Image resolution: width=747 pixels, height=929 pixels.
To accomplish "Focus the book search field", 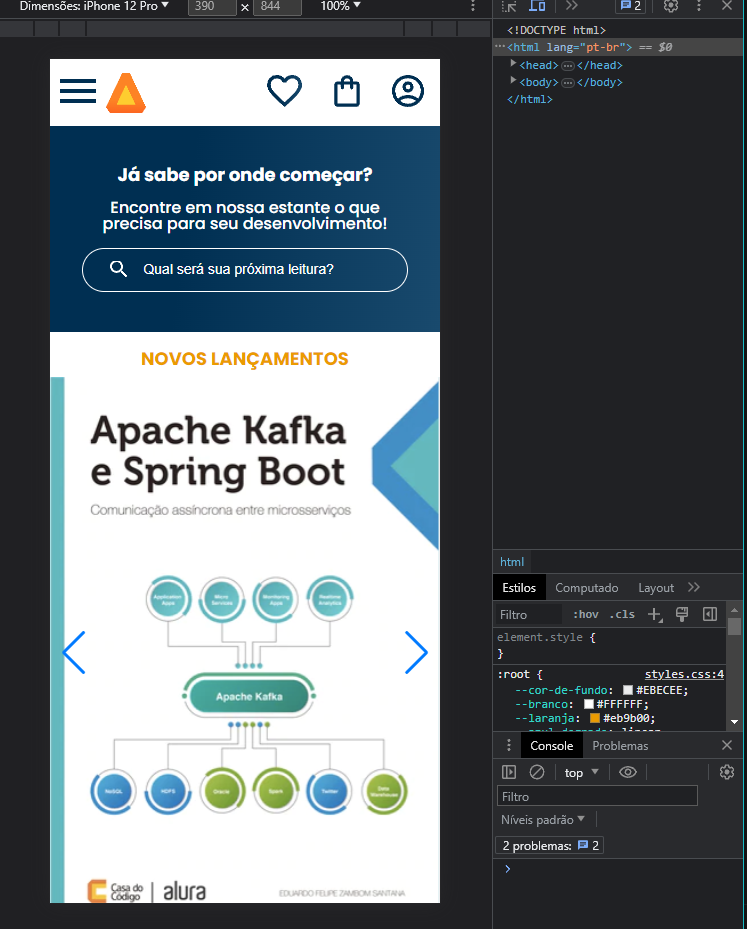I will tap(245, 270).
